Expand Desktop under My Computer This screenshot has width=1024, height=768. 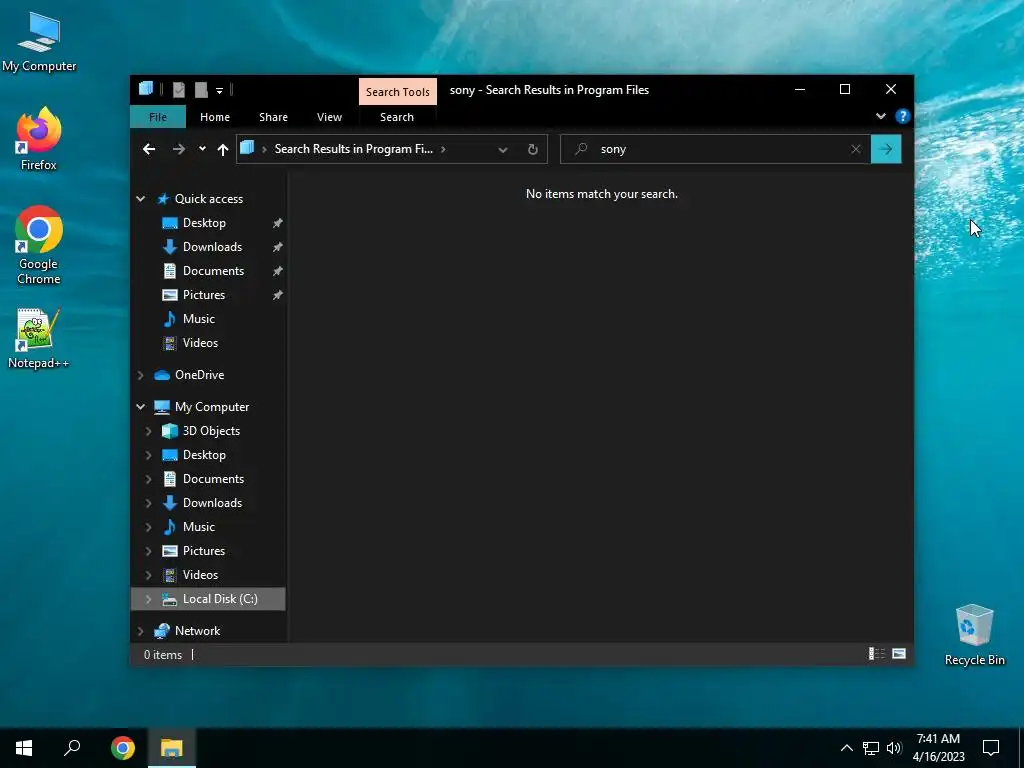[148, 455]
